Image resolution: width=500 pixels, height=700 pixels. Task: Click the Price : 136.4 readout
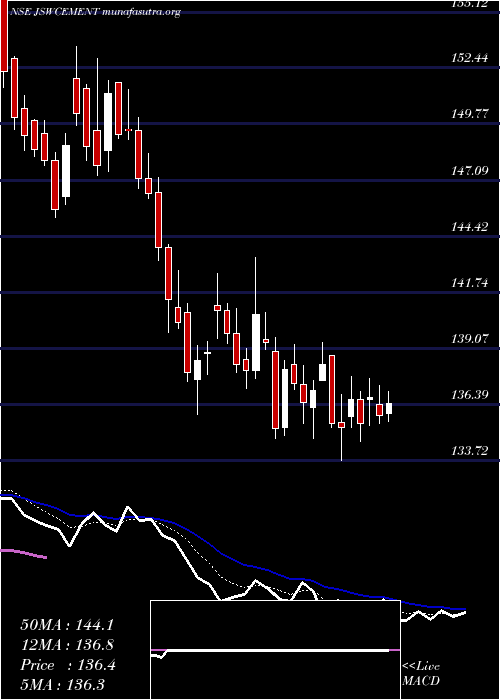pyautogui.click(x=68, y=665)
